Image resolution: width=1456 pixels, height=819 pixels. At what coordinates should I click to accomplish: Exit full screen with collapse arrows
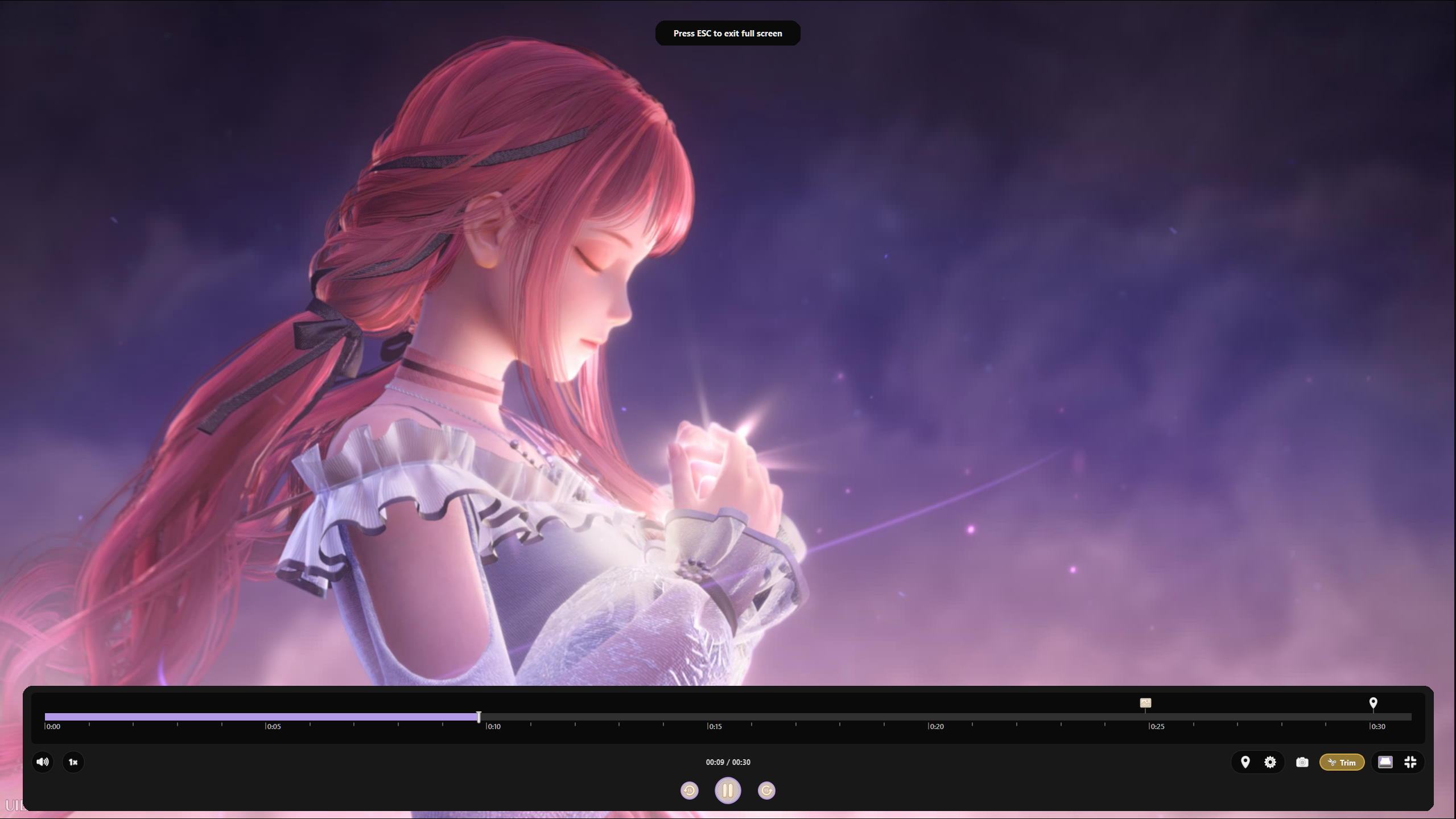point(1410,762)
